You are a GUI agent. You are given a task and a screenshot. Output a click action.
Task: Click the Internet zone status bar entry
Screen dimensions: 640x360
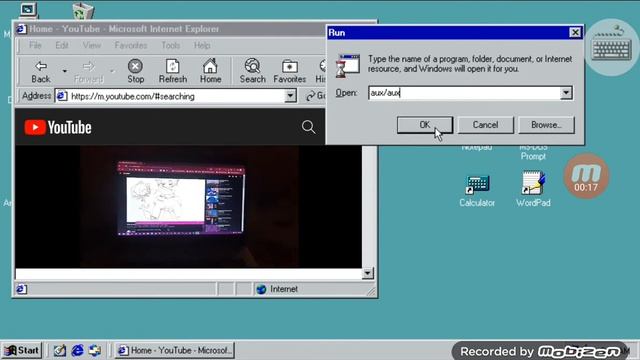tap(278, 289)
